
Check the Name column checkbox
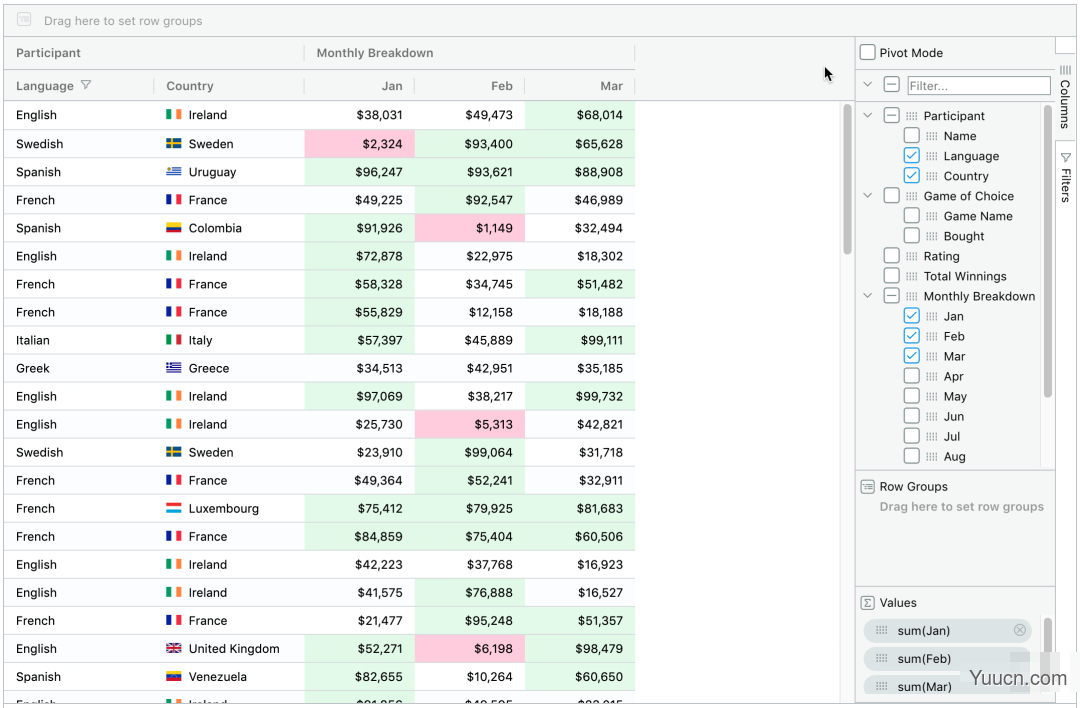[x=911, y=136]
